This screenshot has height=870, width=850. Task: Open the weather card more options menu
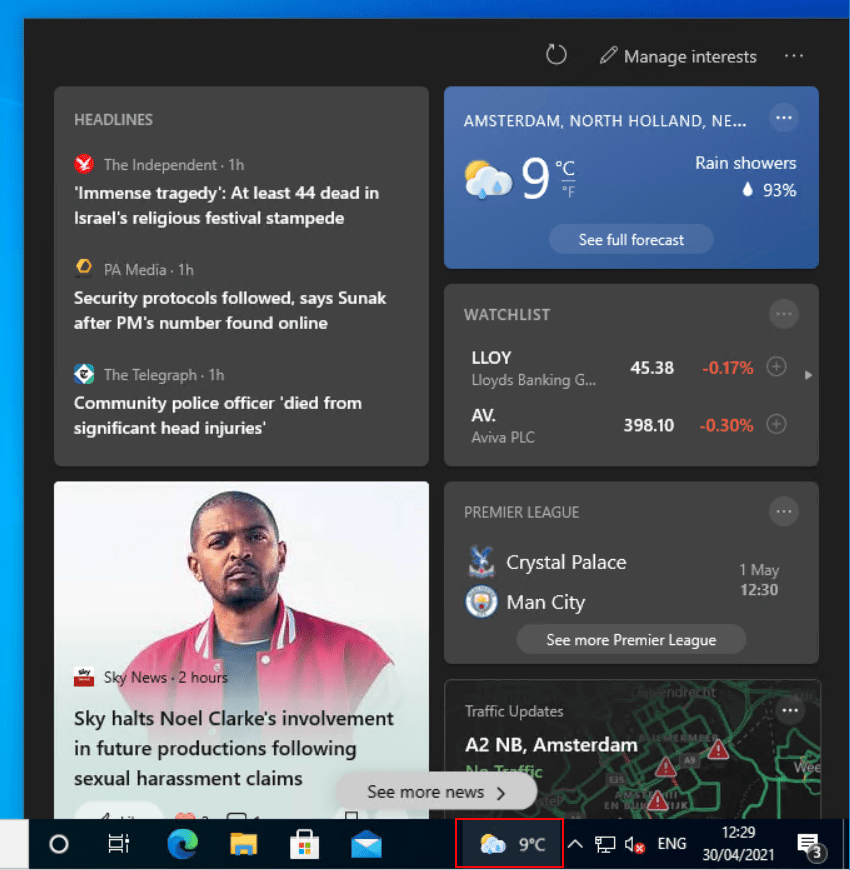(784, 118)
